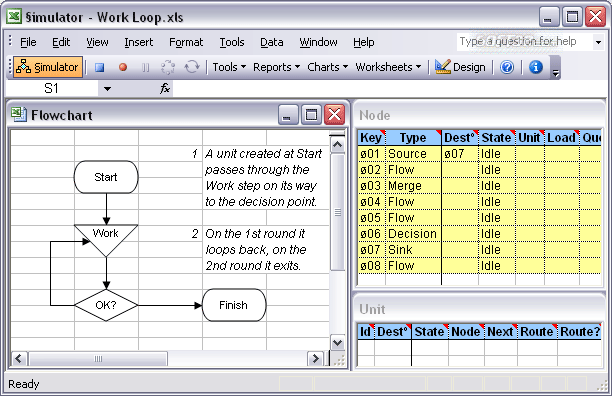612x396 pixels.
Task: Open the Reports dropdown
Action: click(x=276, y=67)
